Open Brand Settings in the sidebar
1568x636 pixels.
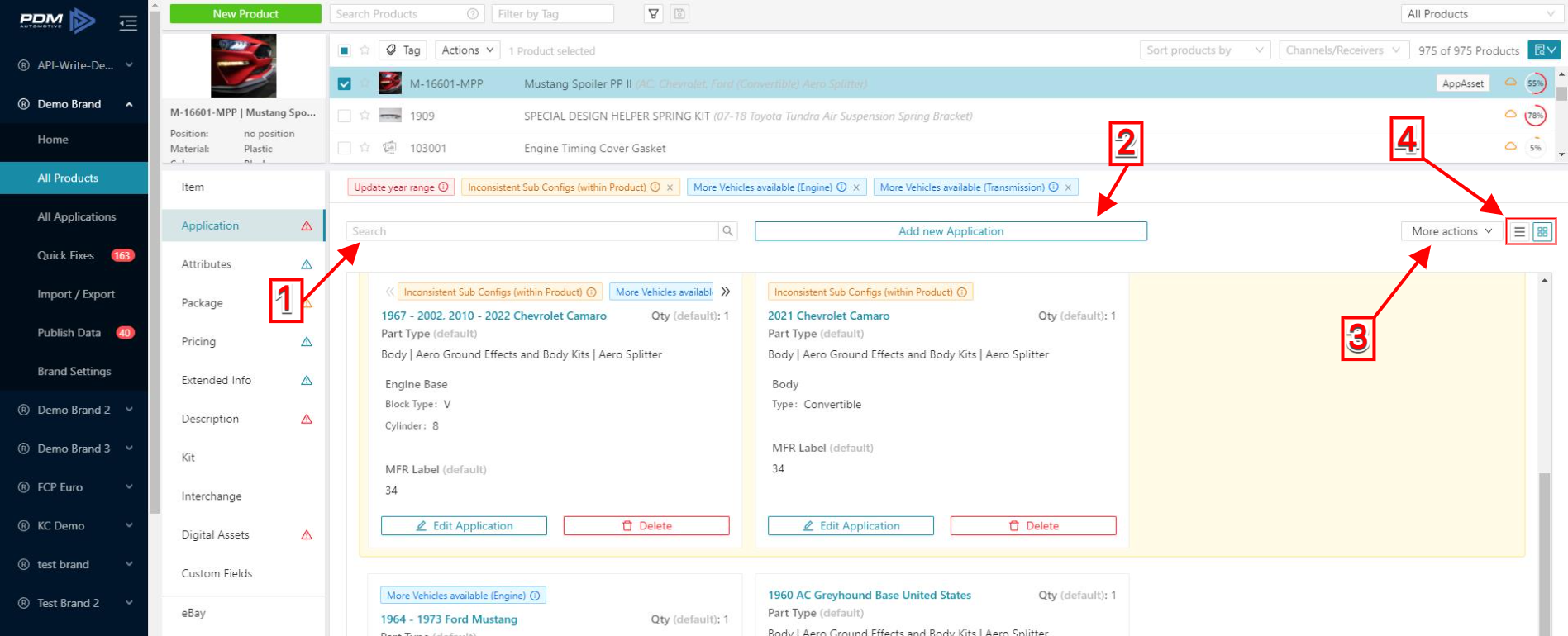coord(74,372)
